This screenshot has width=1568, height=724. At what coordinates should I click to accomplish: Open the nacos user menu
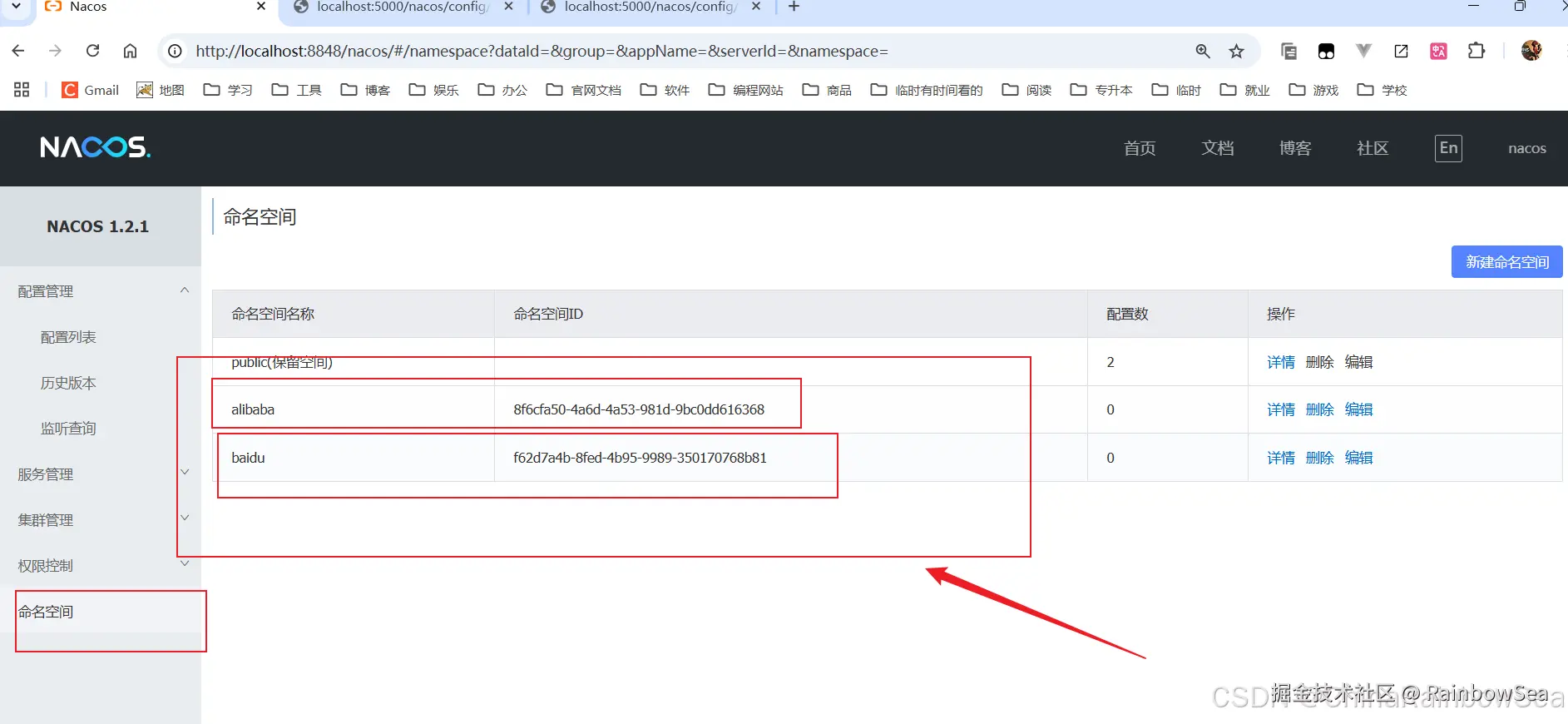[x=1527, y=148]
